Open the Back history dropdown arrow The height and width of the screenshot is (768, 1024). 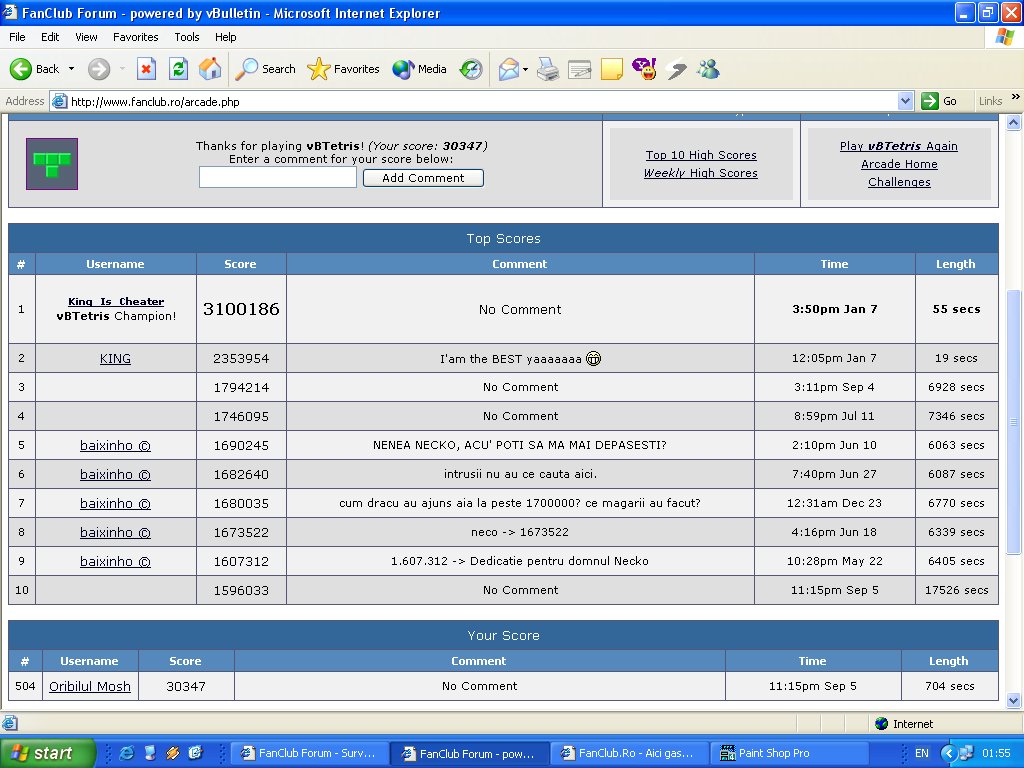[x=71, y=69]
